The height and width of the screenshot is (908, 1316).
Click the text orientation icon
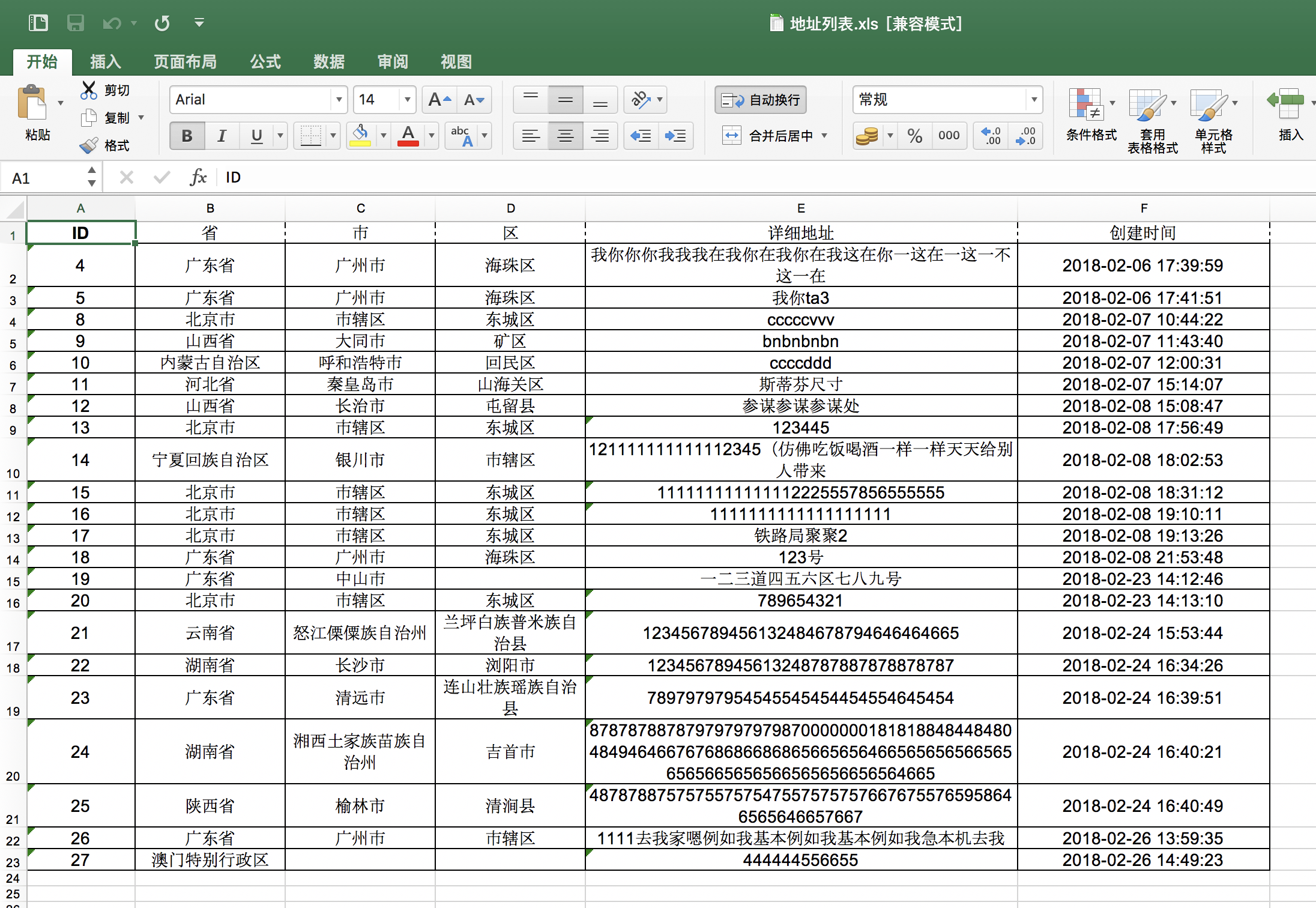tap(641, 100)
